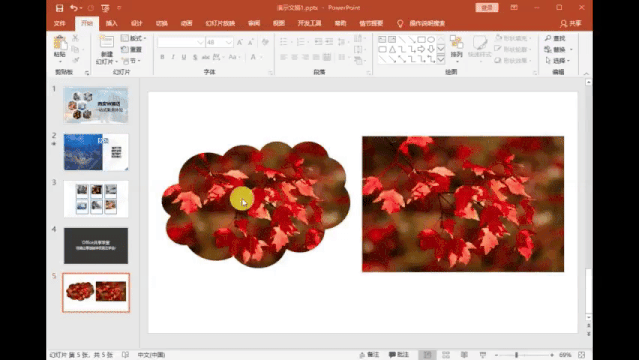Switch to Slide Sorter view

[446, 355]
